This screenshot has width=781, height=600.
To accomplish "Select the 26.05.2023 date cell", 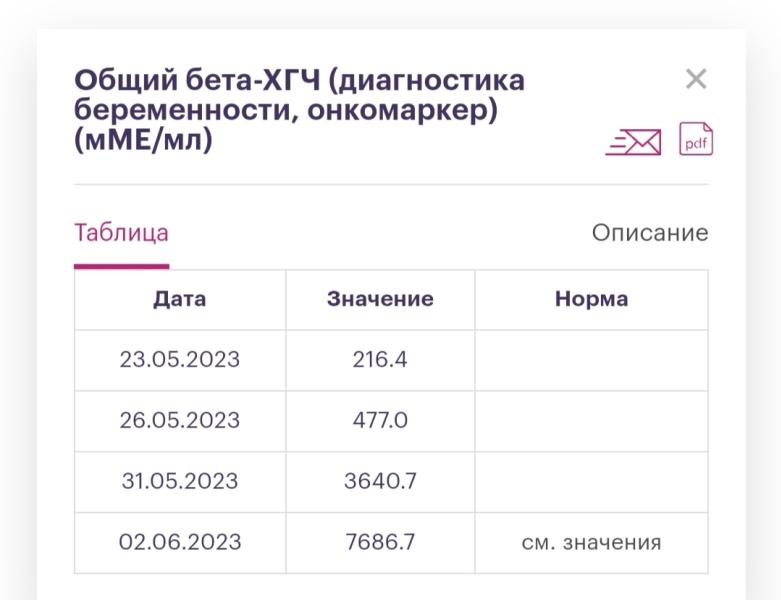I will 180,421.
